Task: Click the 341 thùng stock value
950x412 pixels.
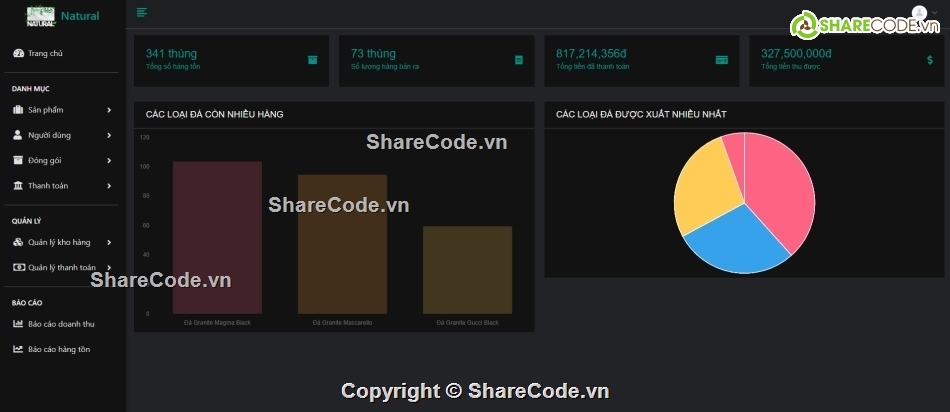Action: [171, 54]
